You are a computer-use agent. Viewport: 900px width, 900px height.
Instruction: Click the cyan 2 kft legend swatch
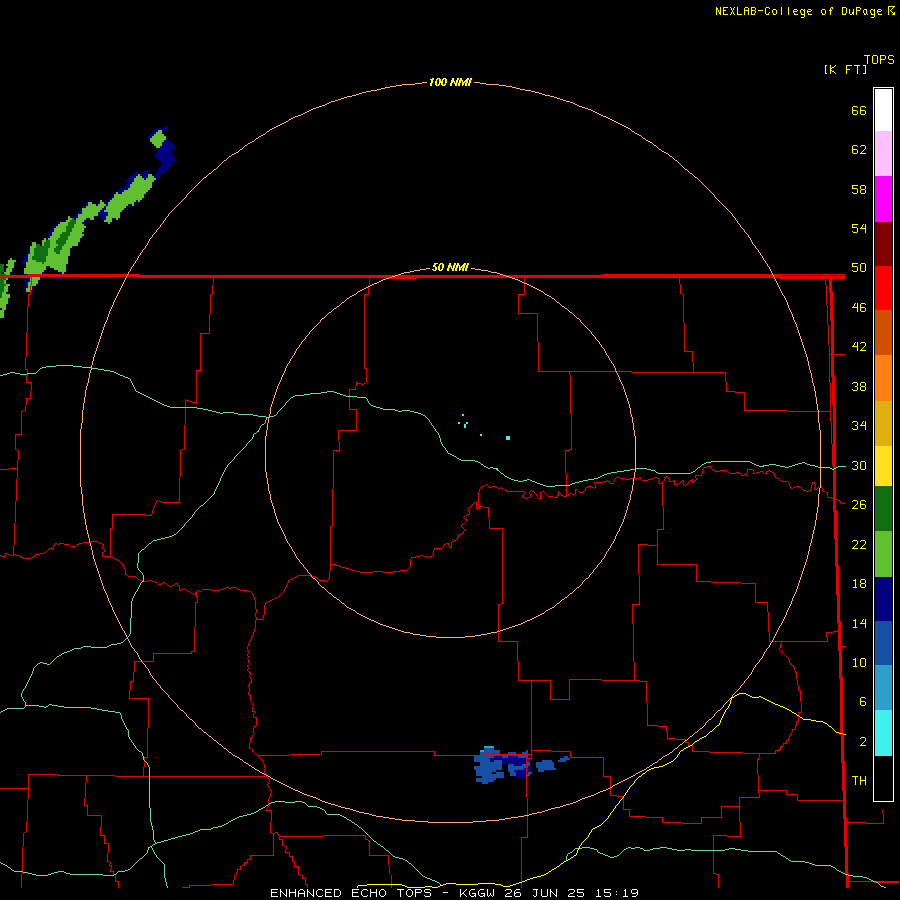click(x=883, y=733)
